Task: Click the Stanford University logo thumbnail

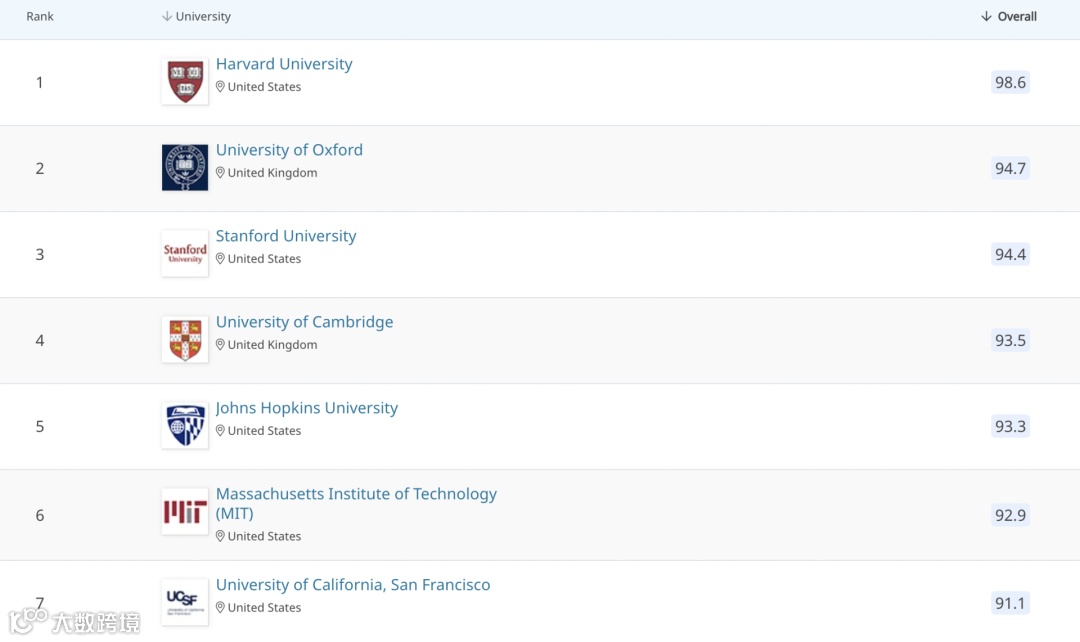Action: click(x=185, y=254)
